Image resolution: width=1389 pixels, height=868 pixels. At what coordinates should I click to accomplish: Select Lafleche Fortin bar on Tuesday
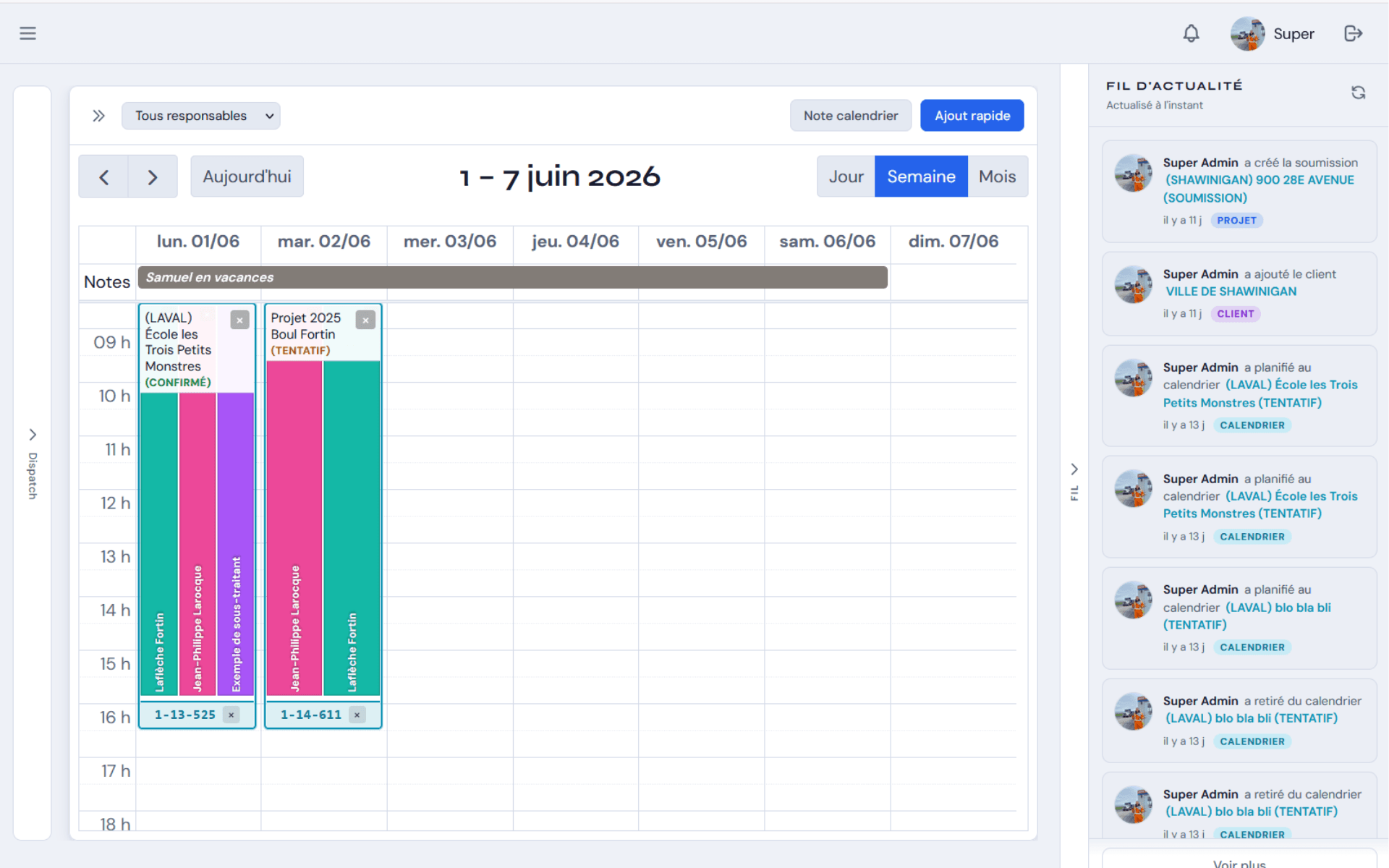point(352,528)
